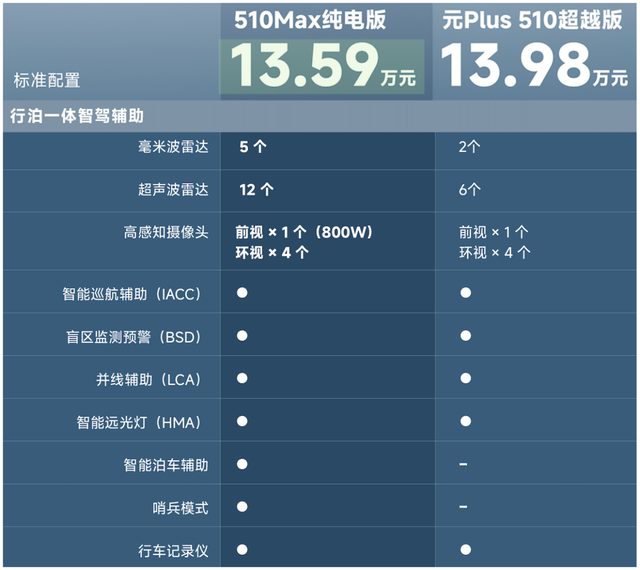640x570 pixels.
Task: Click 环视 × 4 个 in 元Plus column
Action: (x=495, y=253)
